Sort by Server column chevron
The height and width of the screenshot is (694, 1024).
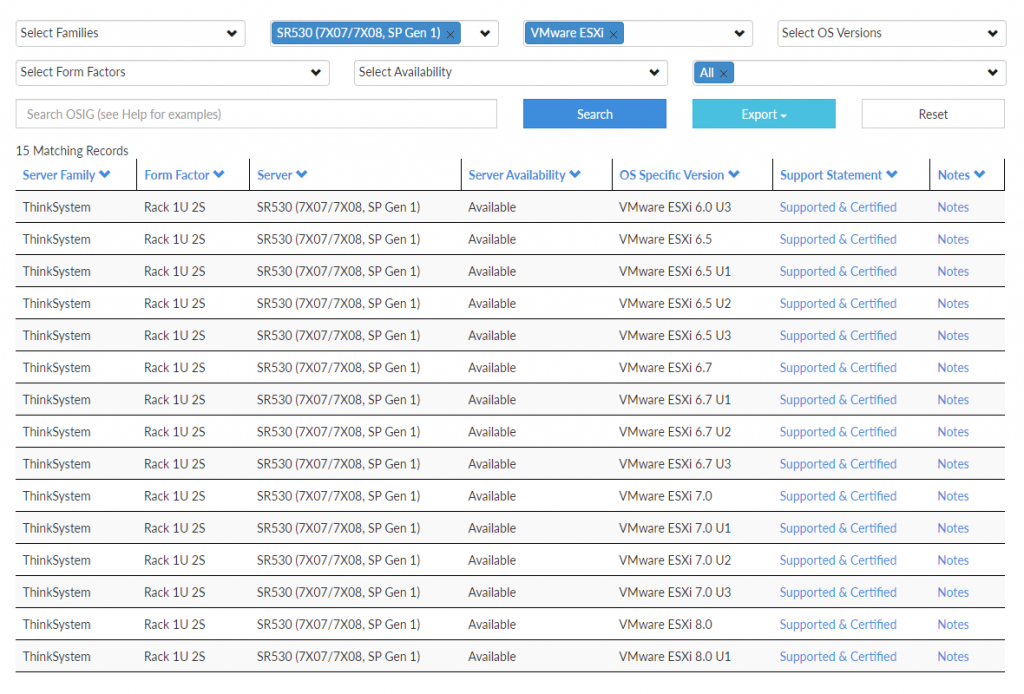(x=301, y=174)
